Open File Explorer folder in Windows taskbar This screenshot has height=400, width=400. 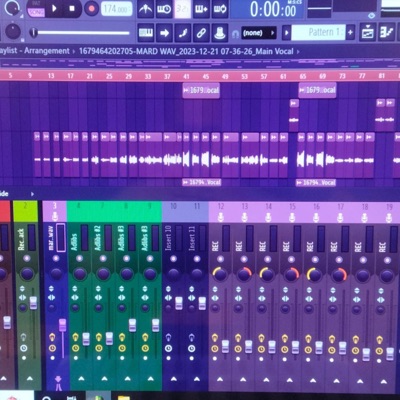tap(124, 397)
